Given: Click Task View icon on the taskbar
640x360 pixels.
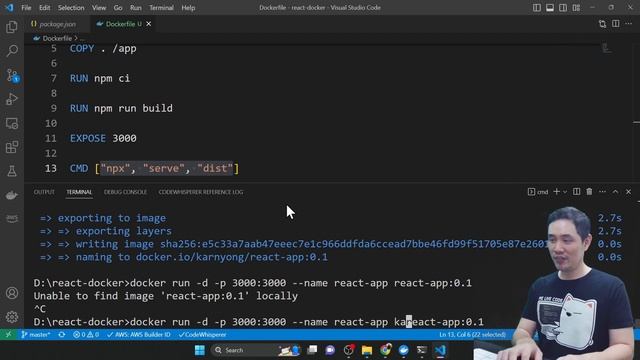Looking at the screenshot, I should tap(312, 350).
